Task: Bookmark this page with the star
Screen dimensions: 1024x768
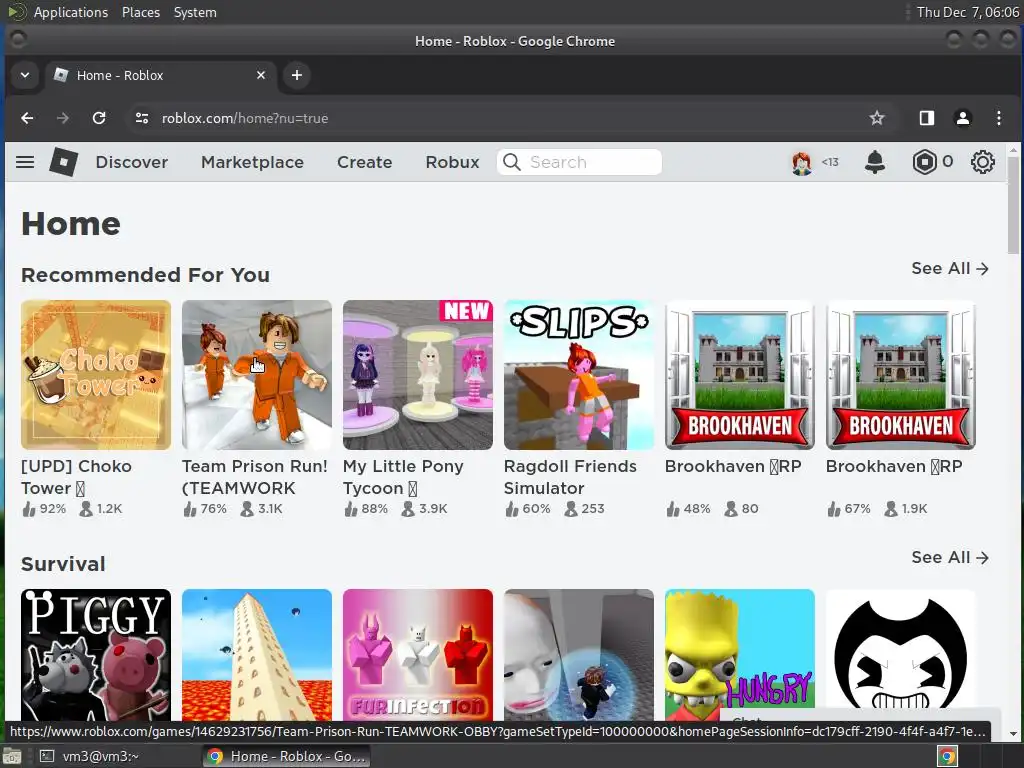Action: [x=876, y=118]
